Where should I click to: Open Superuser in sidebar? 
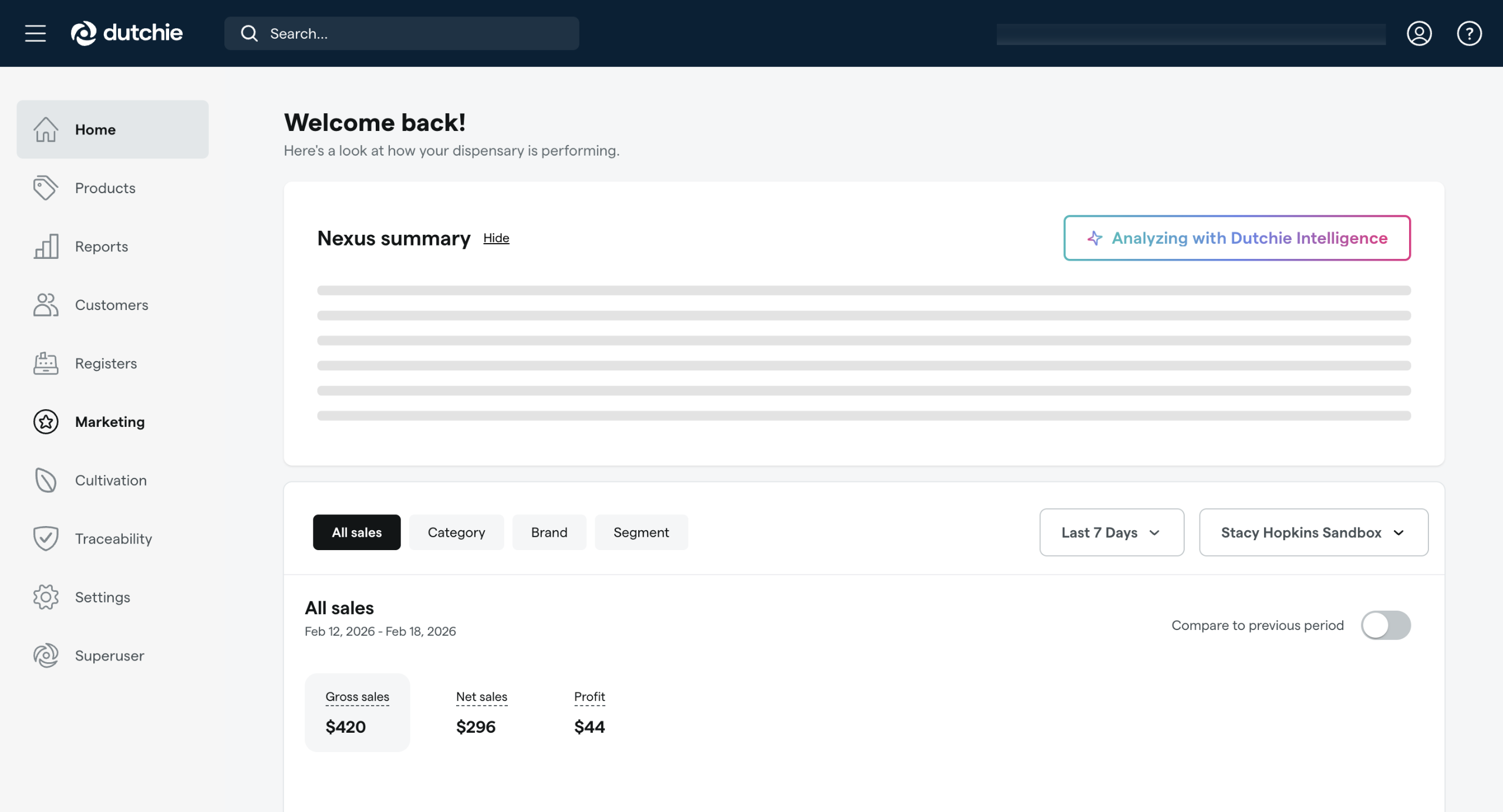point(113,655)
